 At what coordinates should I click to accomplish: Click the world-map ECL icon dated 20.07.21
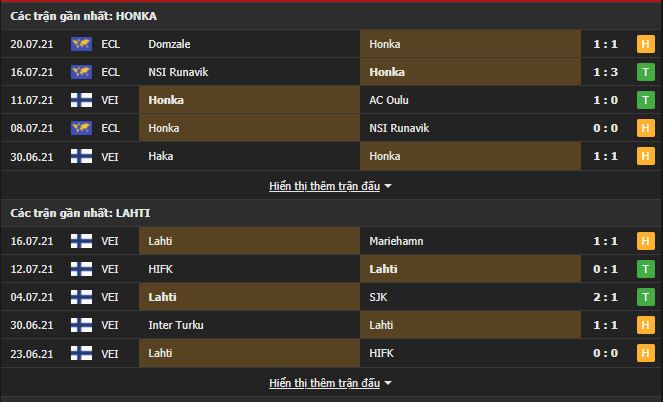tap(81, 44)
